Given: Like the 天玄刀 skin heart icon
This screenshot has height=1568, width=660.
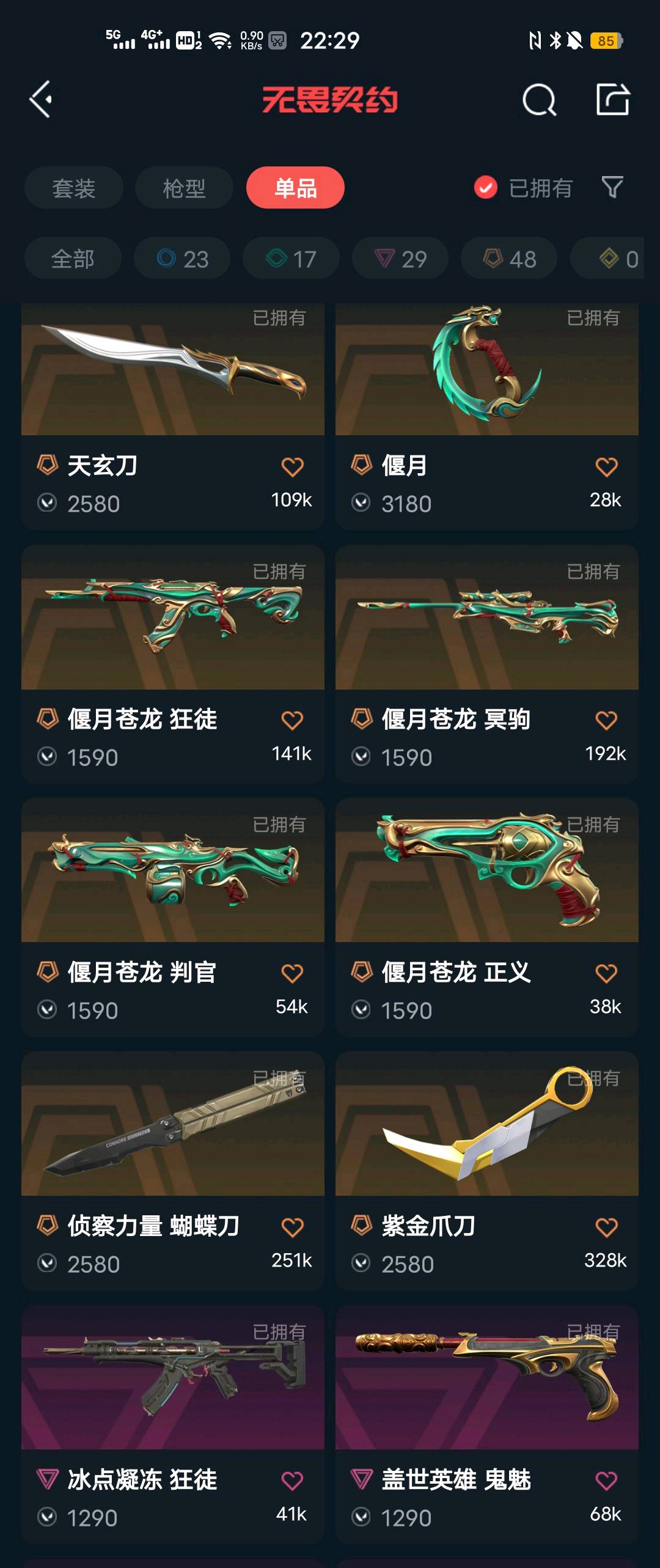Looking at the screenshot, I should click(292, 467).
